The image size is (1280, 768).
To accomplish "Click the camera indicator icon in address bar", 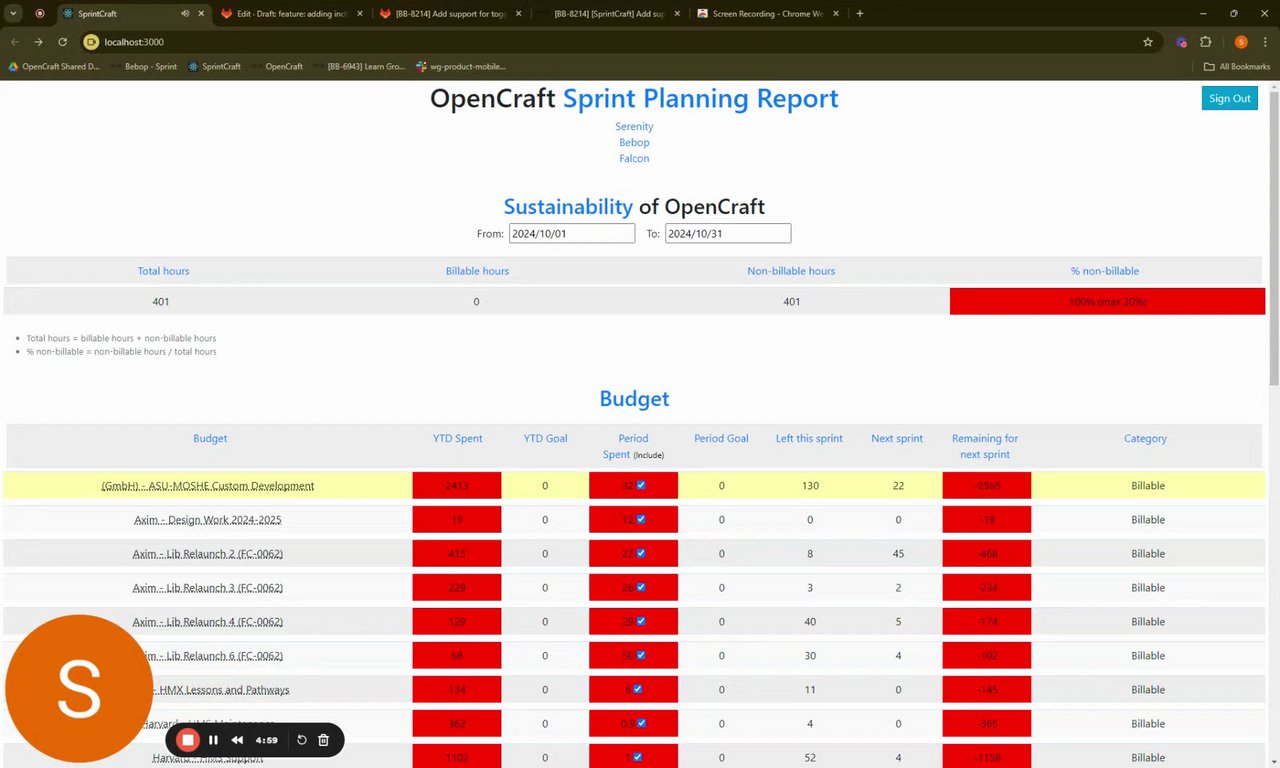I will click(x=91, y=42).
